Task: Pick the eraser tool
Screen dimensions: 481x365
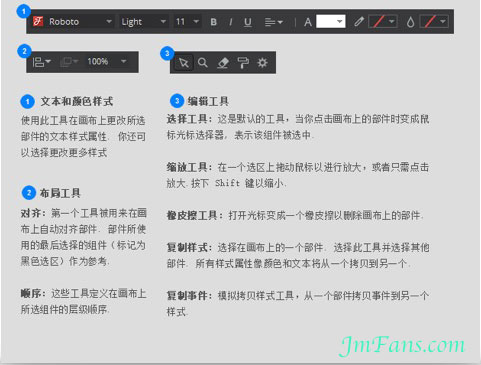Action: [x=223, y=62]
